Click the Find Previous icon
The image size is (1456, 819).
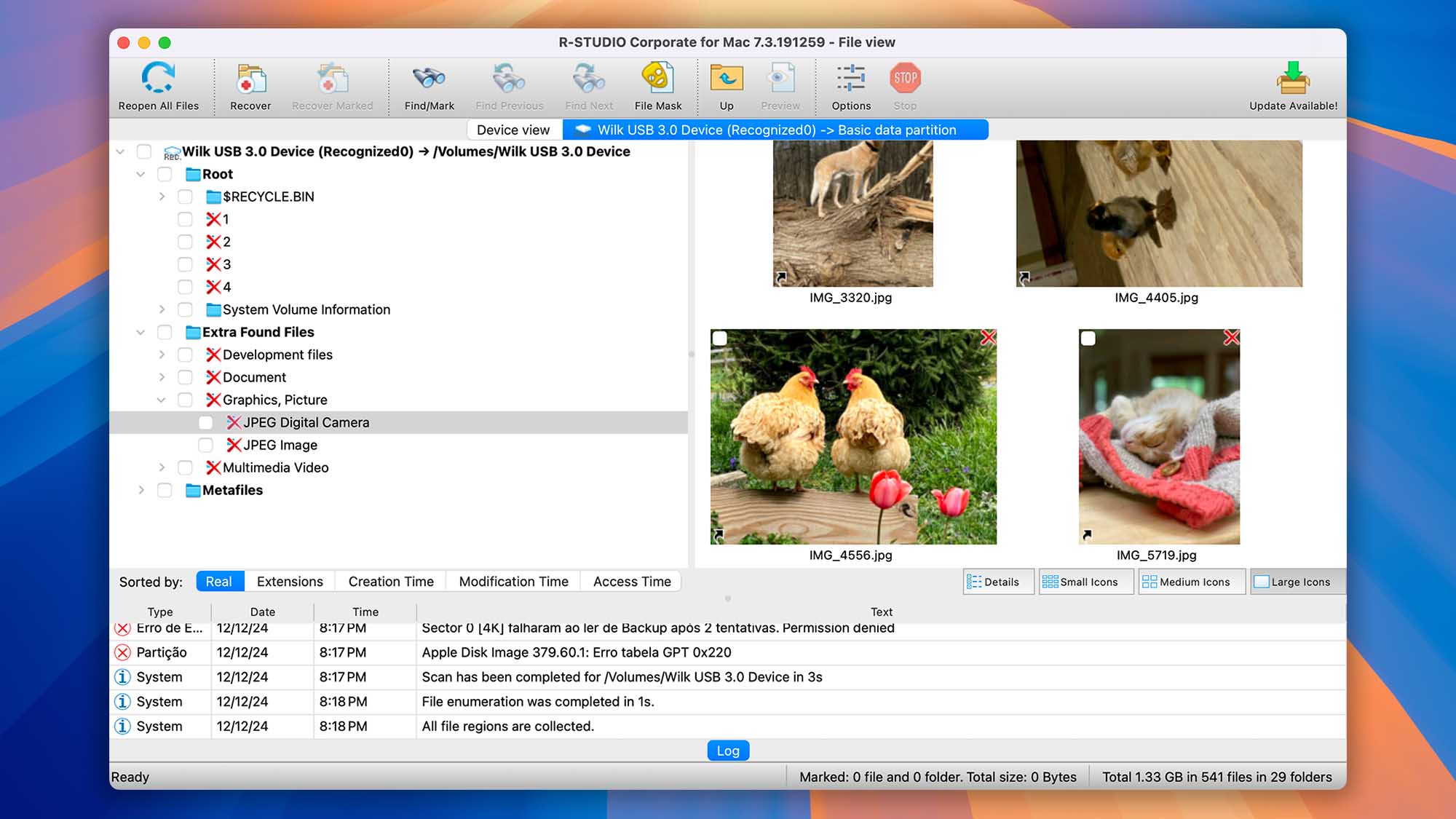509,78
